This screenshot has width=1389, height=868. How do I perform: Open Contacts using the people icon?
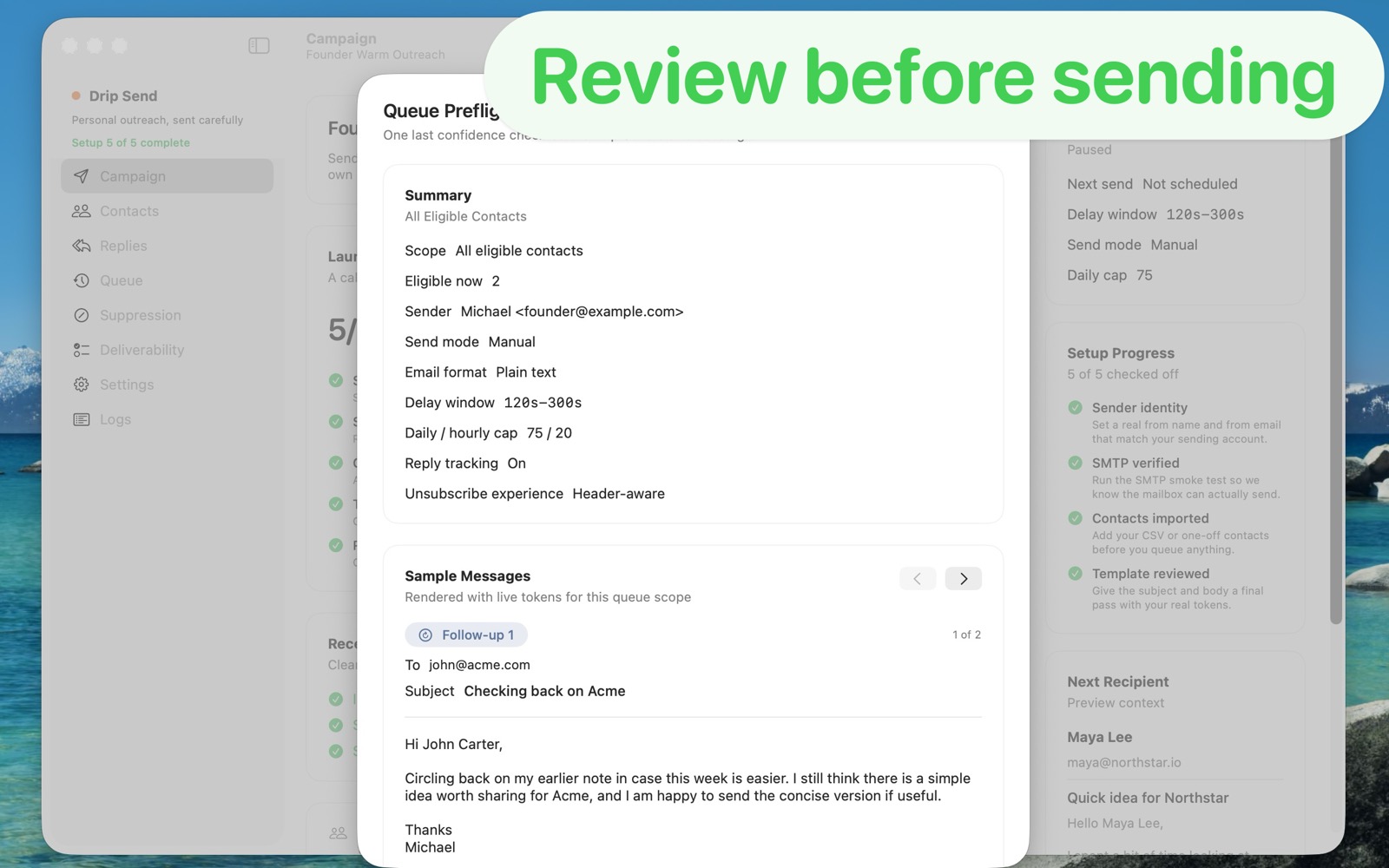81,211
